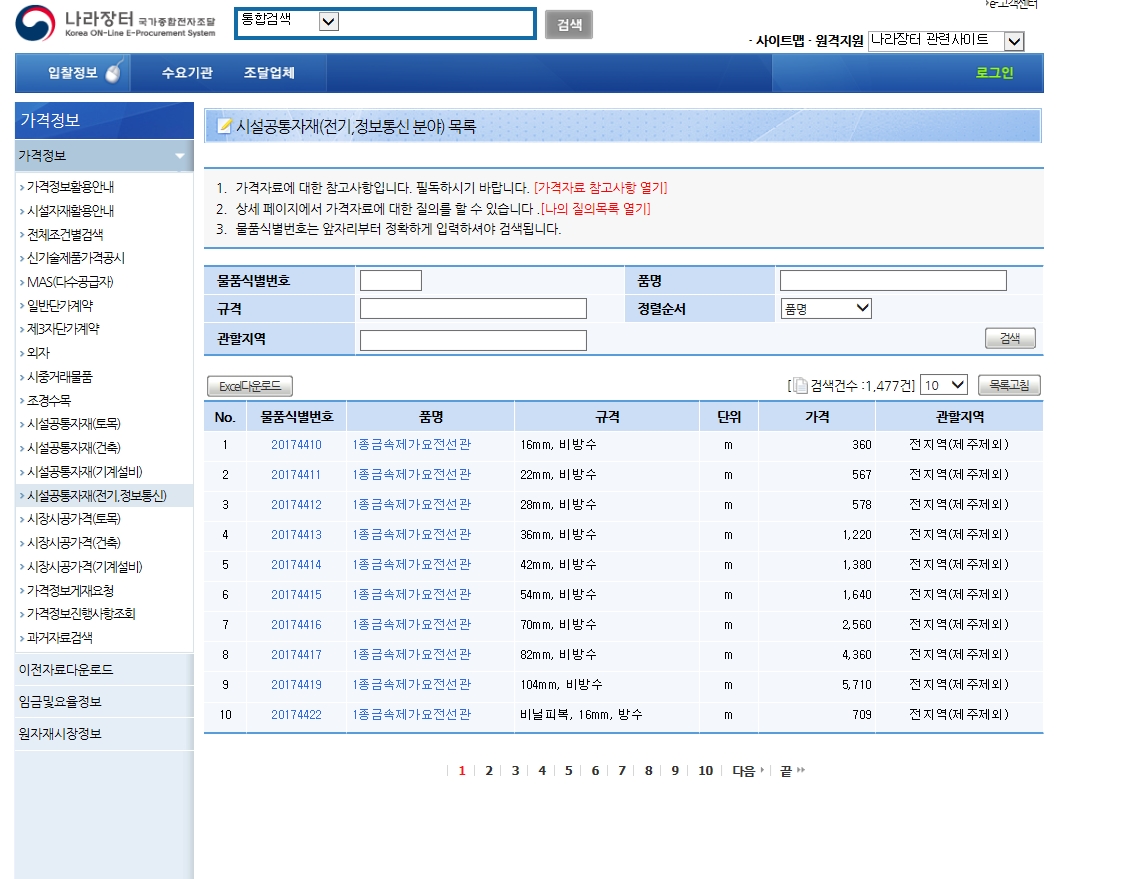Open the 가격자료 참고사항 열기 link
This screenshot has width=1141, height=879.
click(600, 188)
